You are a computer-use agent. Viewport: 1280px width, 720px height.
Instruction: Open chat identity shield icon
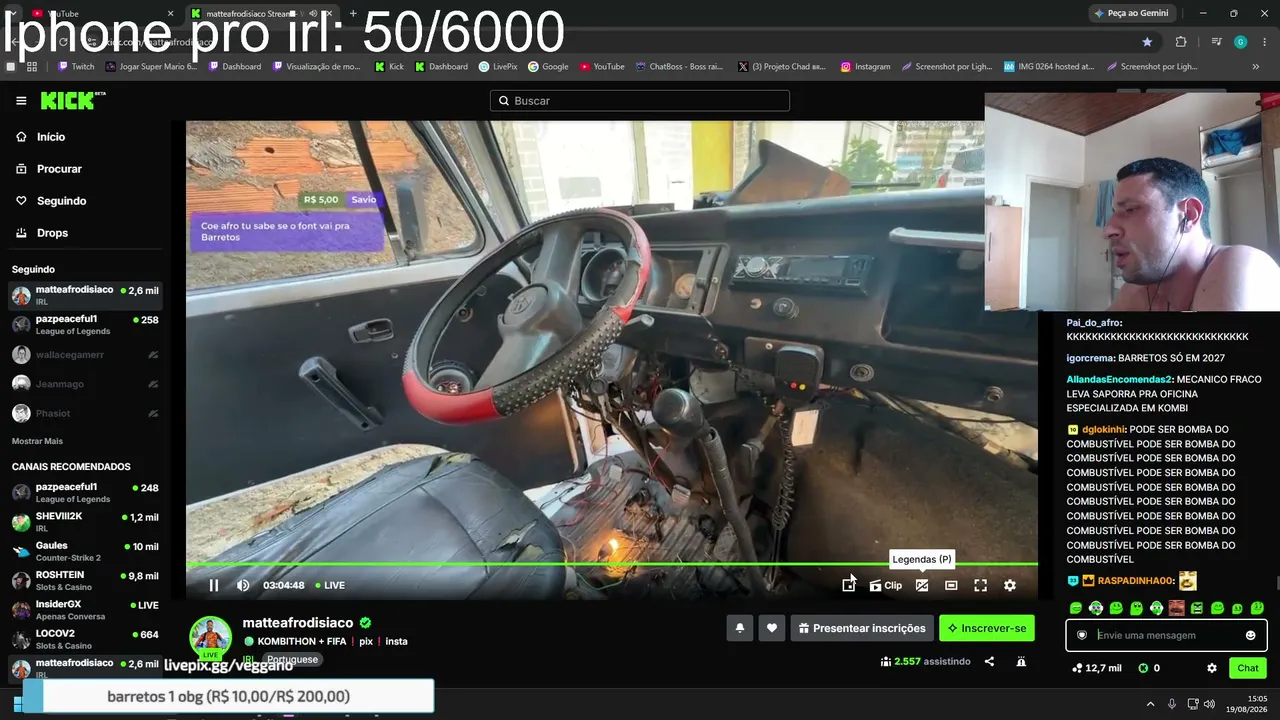(1082, 635)
